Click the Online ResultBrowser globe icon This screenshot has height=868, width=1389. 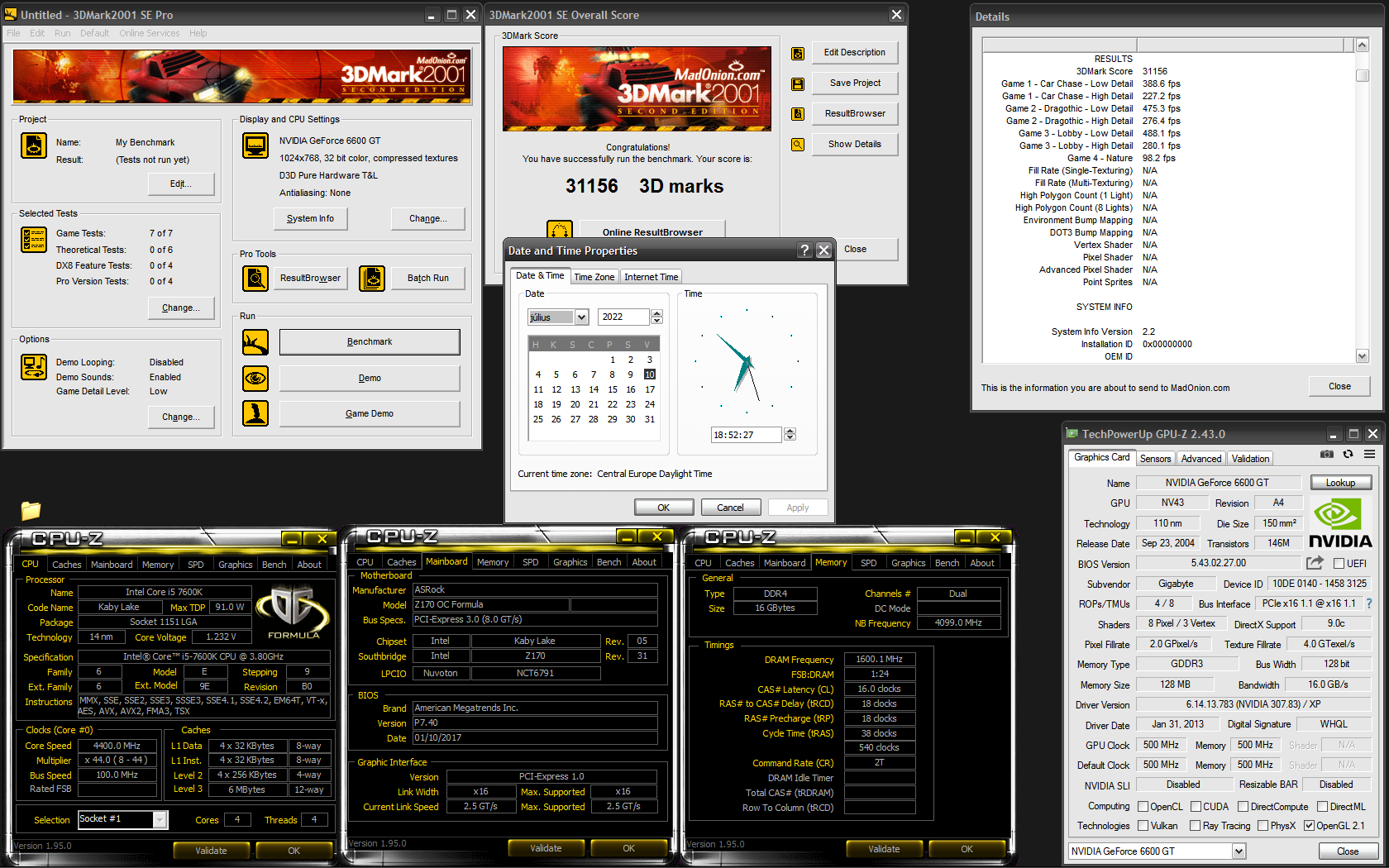point(560,230)
